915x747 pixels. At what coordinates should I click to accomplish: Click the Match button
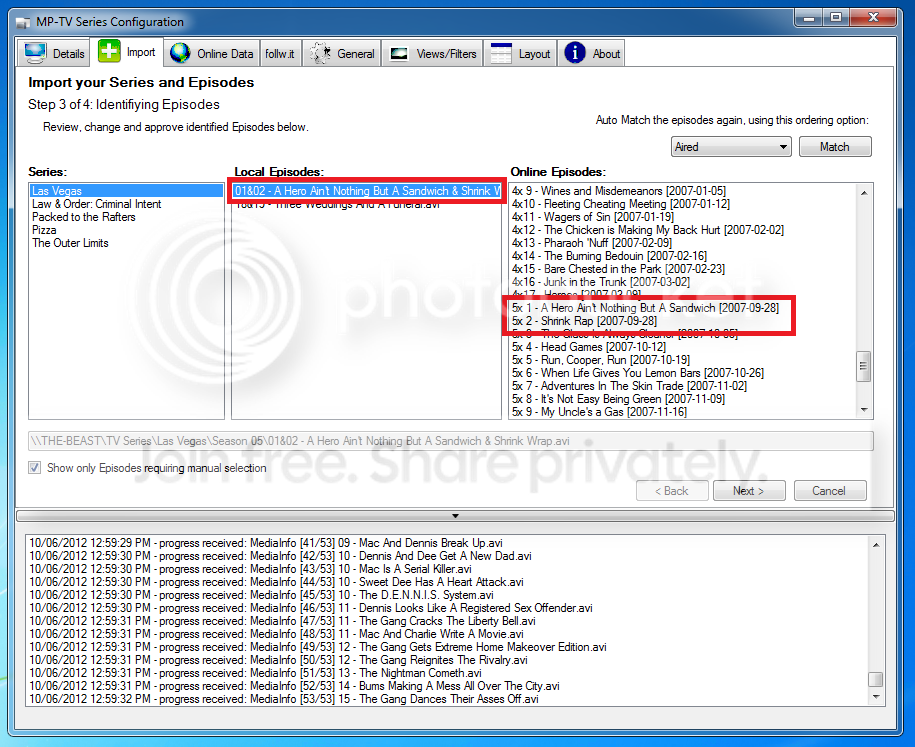(x=834, y=146)
